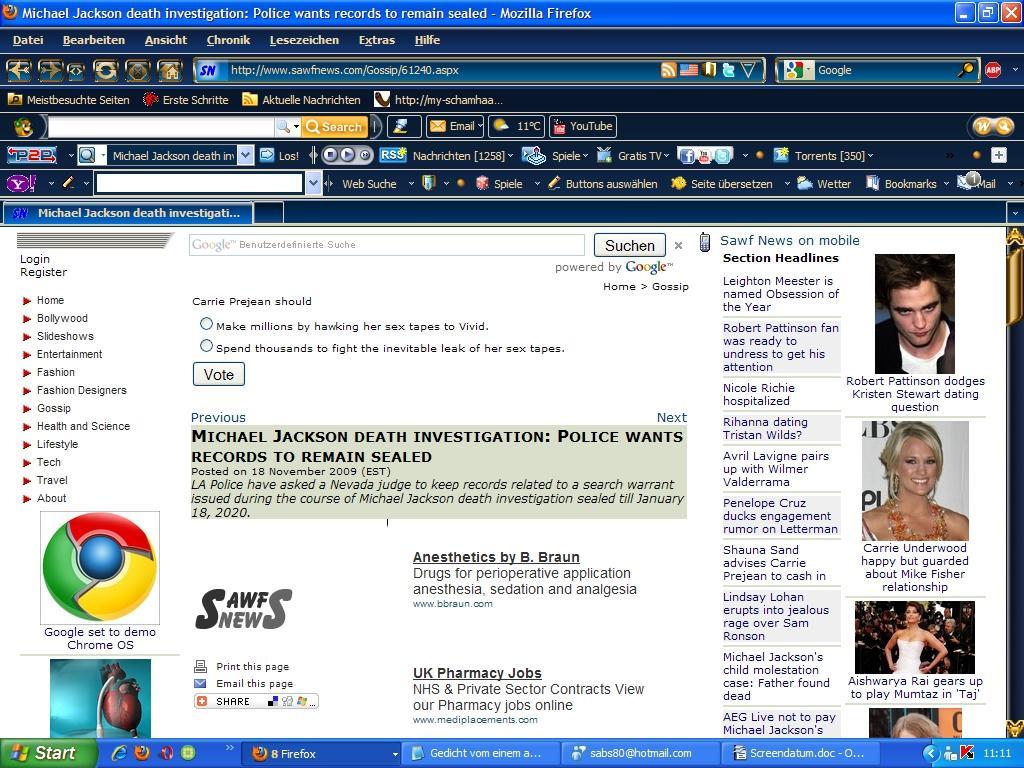Click the Facebook icon in P2P toolbar
1024x768 pixels.
(x=686, y=155)
